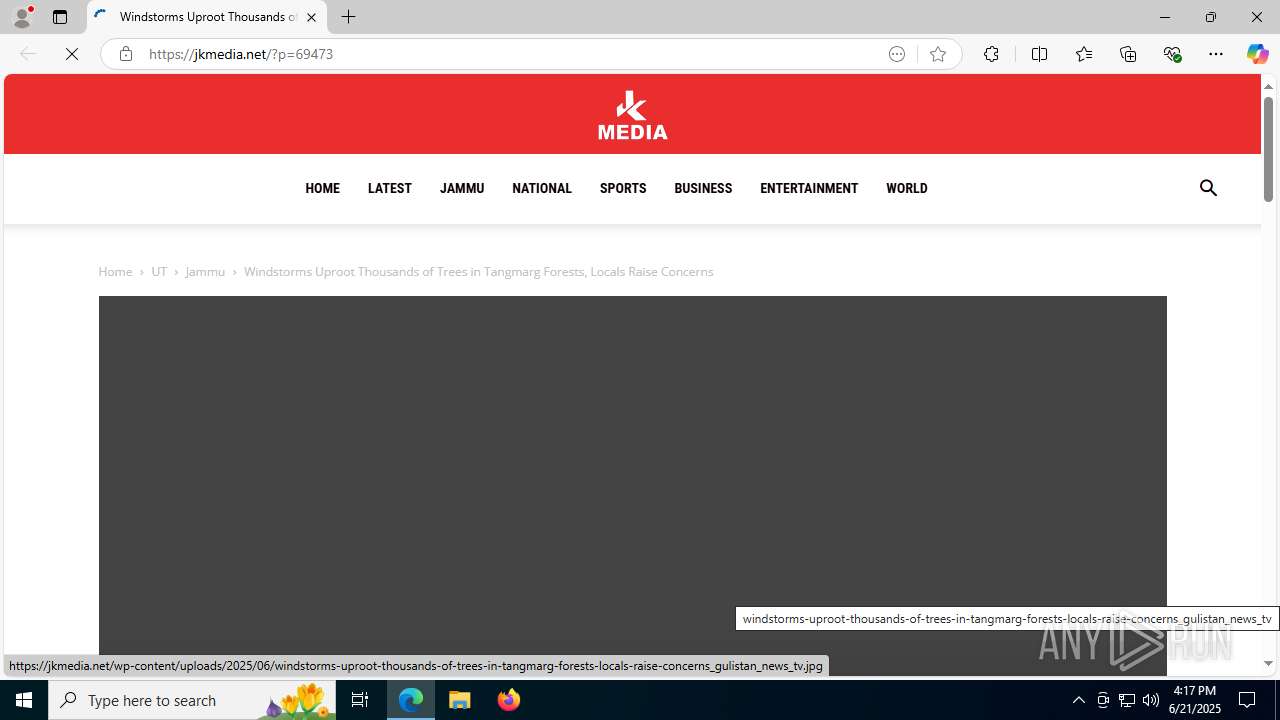View site information lock icon

coord(125,54)
